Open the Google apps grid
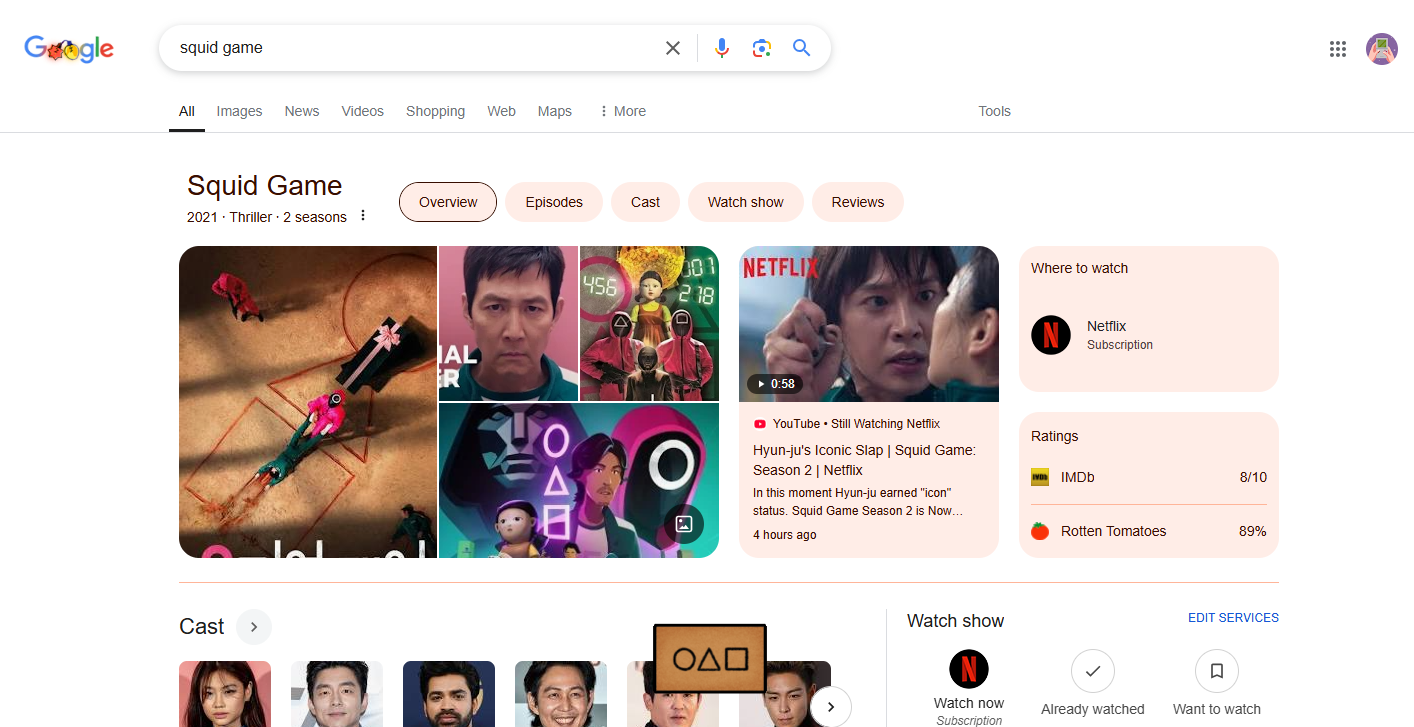 pyautogui.click(x=1338, y=49)
